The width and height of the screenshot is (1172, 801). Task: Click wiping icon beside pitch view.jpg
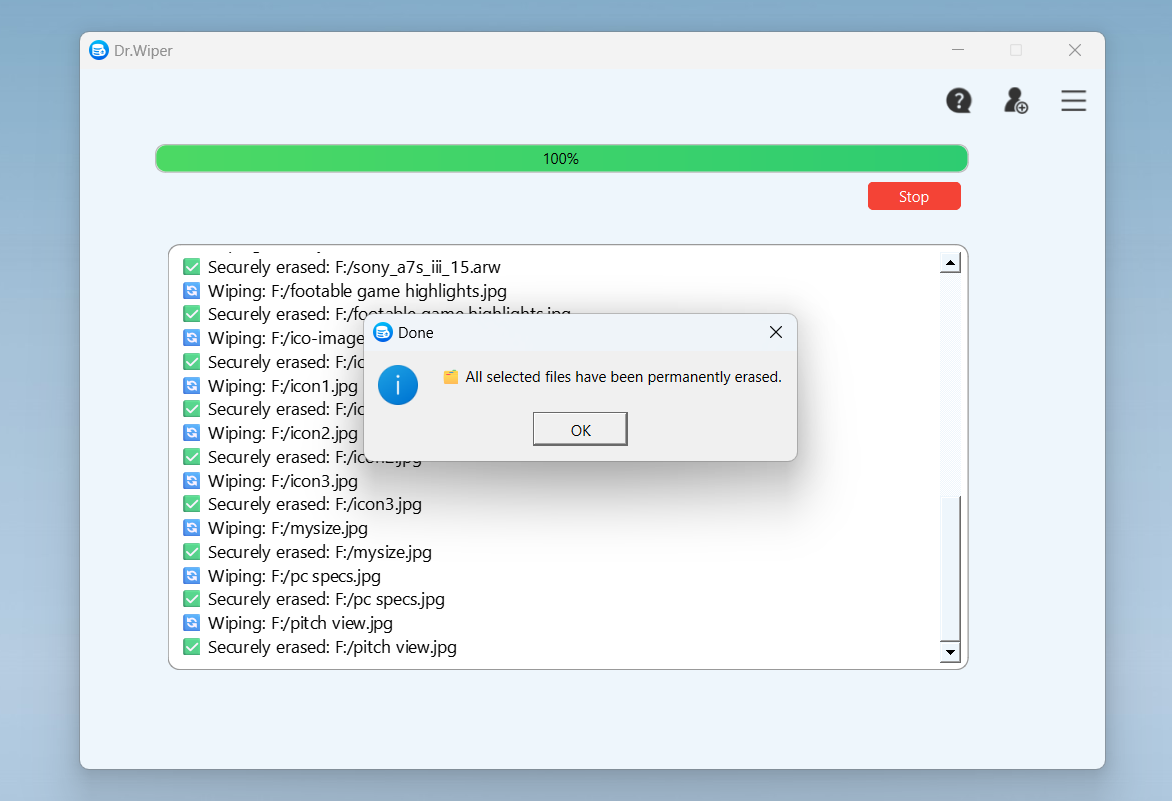coord(192,623)
